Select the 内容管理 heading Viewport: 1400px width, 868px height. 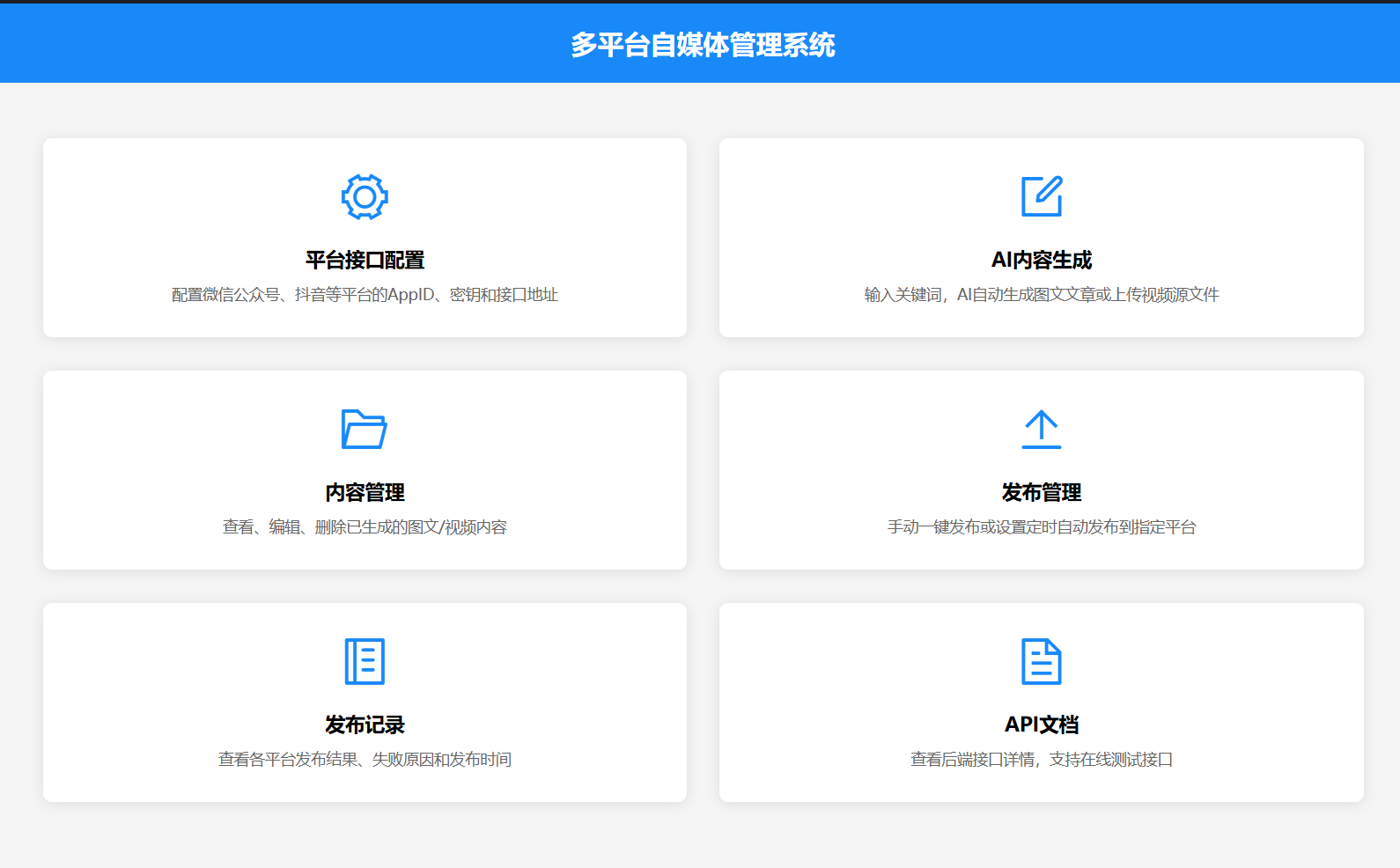tap(365, 492)
